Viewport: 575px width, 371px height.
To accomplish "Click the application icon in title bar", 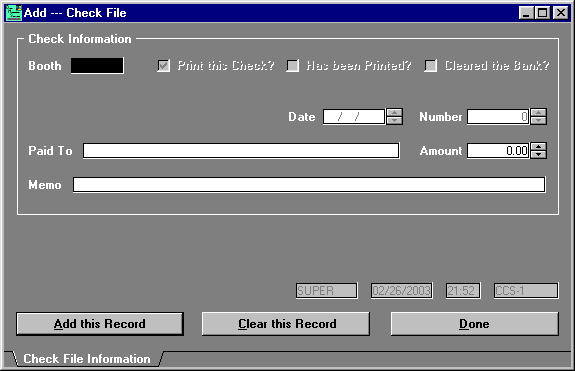I will tap(14, 13).
